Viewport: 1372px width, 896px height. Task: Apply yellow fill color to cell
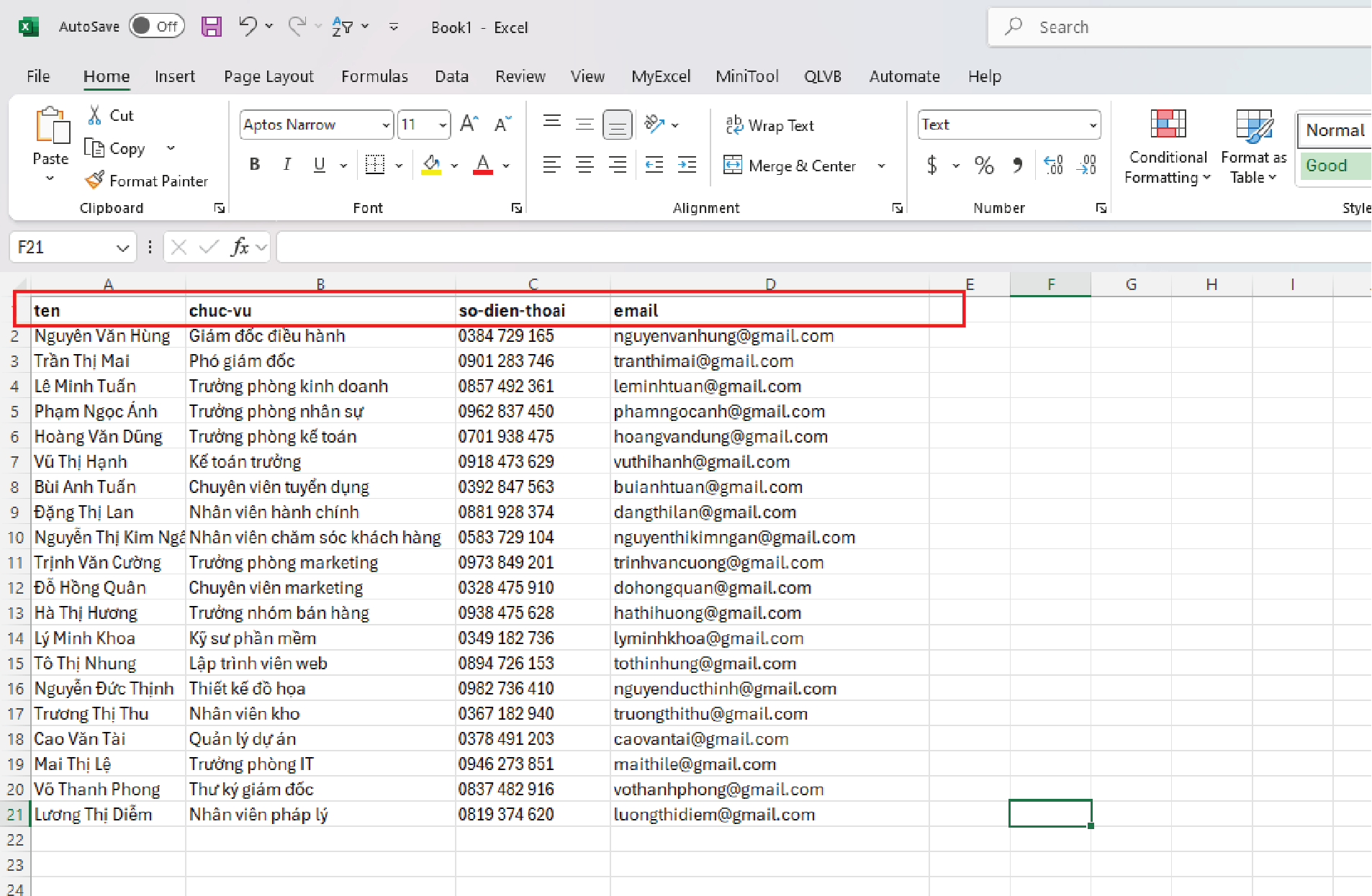point(431,166)
